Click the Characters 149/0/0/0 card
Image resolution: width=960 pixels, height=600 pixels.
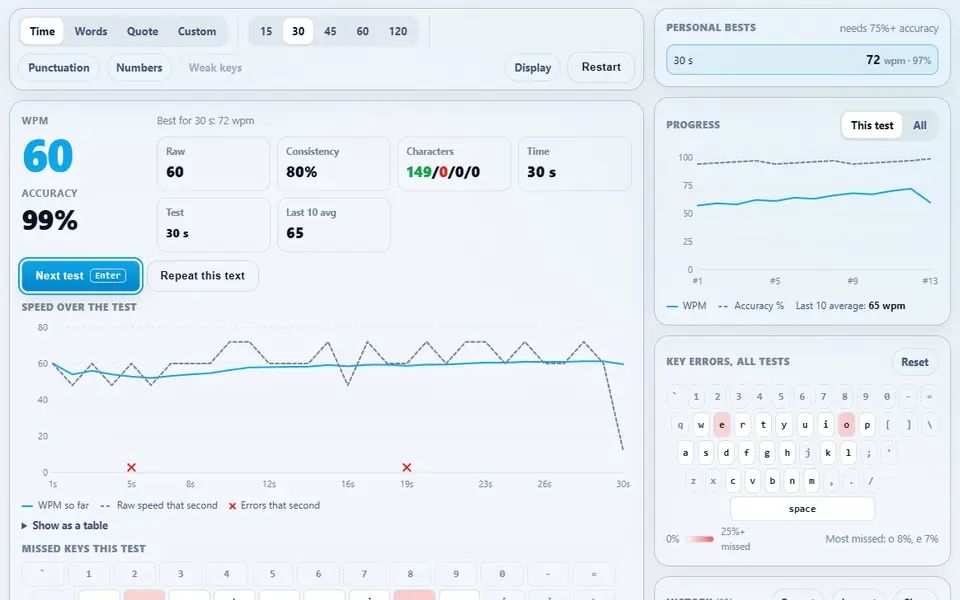(x=454, y=163)
